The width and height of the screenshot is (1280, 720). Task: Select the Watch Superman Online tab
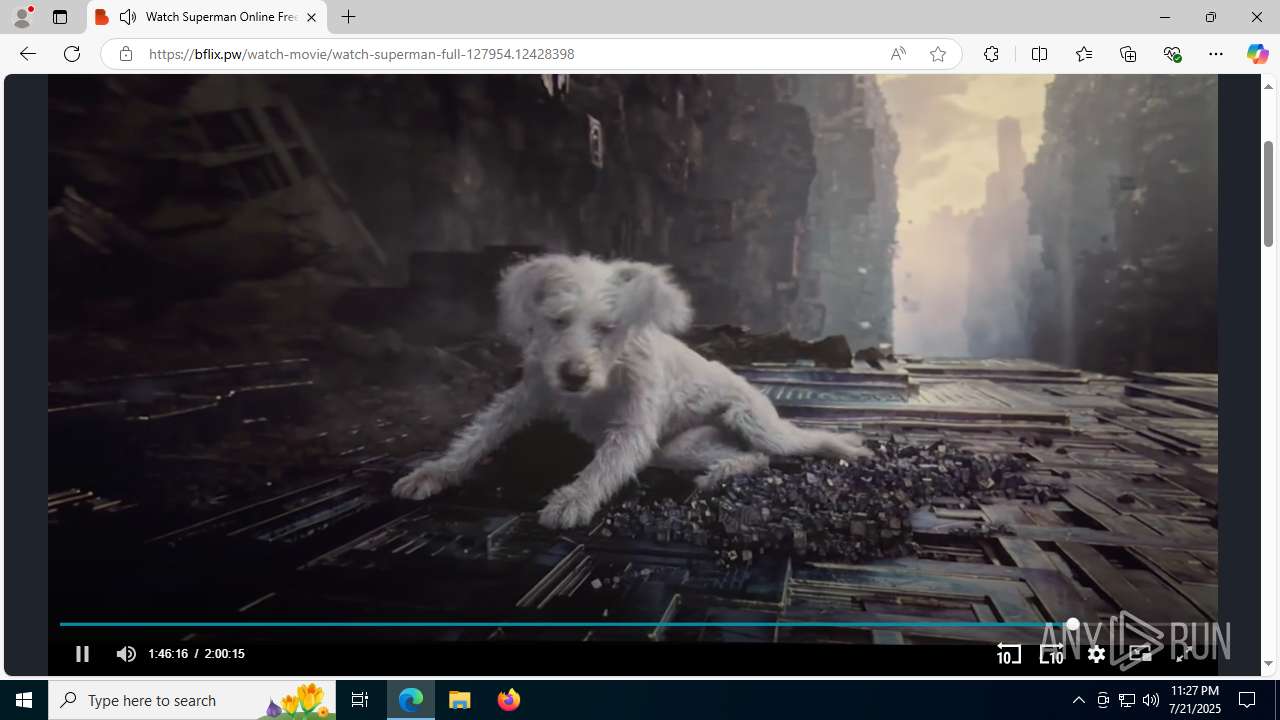(208, 17)
